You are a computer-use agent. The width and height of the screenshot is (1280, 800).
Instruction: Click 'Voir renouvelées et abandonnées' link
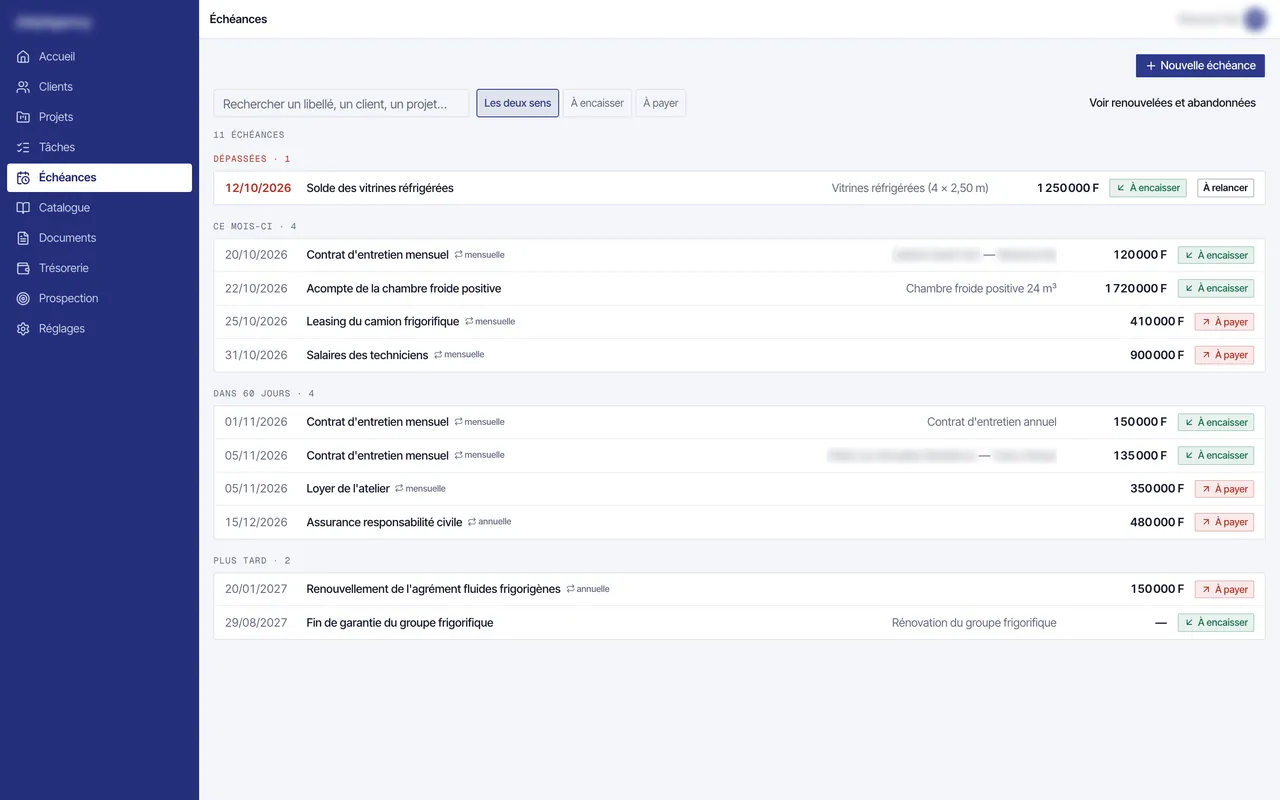coord(1172,103)
